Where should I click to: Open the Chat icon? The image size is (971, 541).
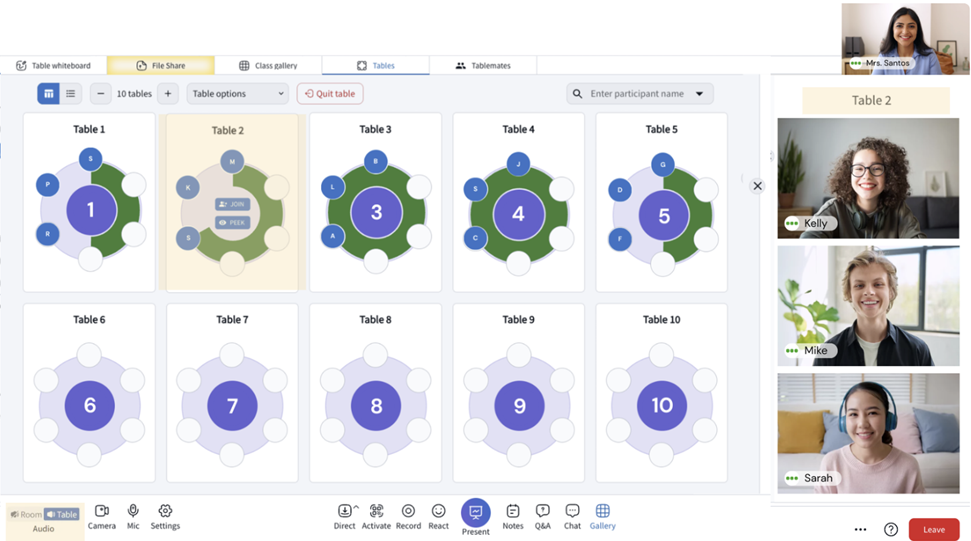tap(572, 511)
